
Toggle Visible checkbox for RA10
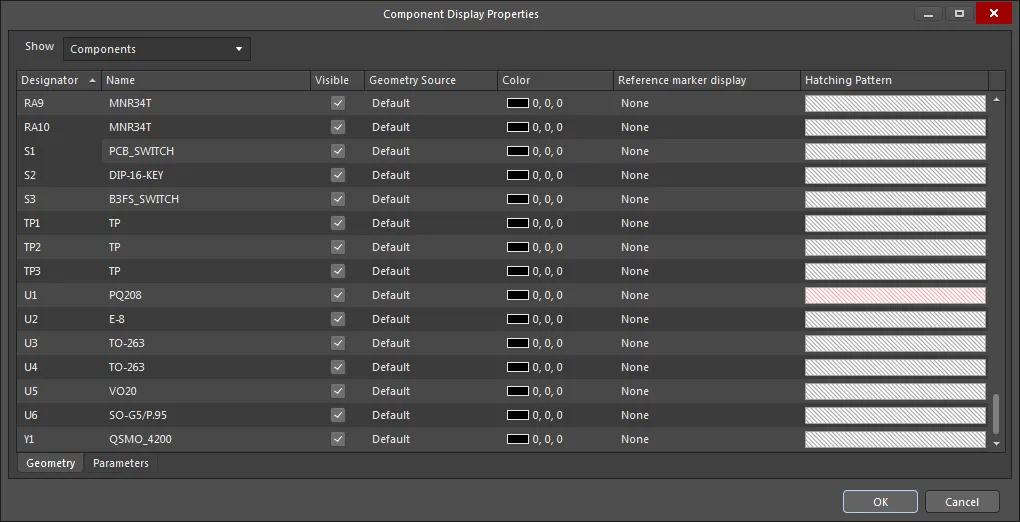click(x=338, y=127)
